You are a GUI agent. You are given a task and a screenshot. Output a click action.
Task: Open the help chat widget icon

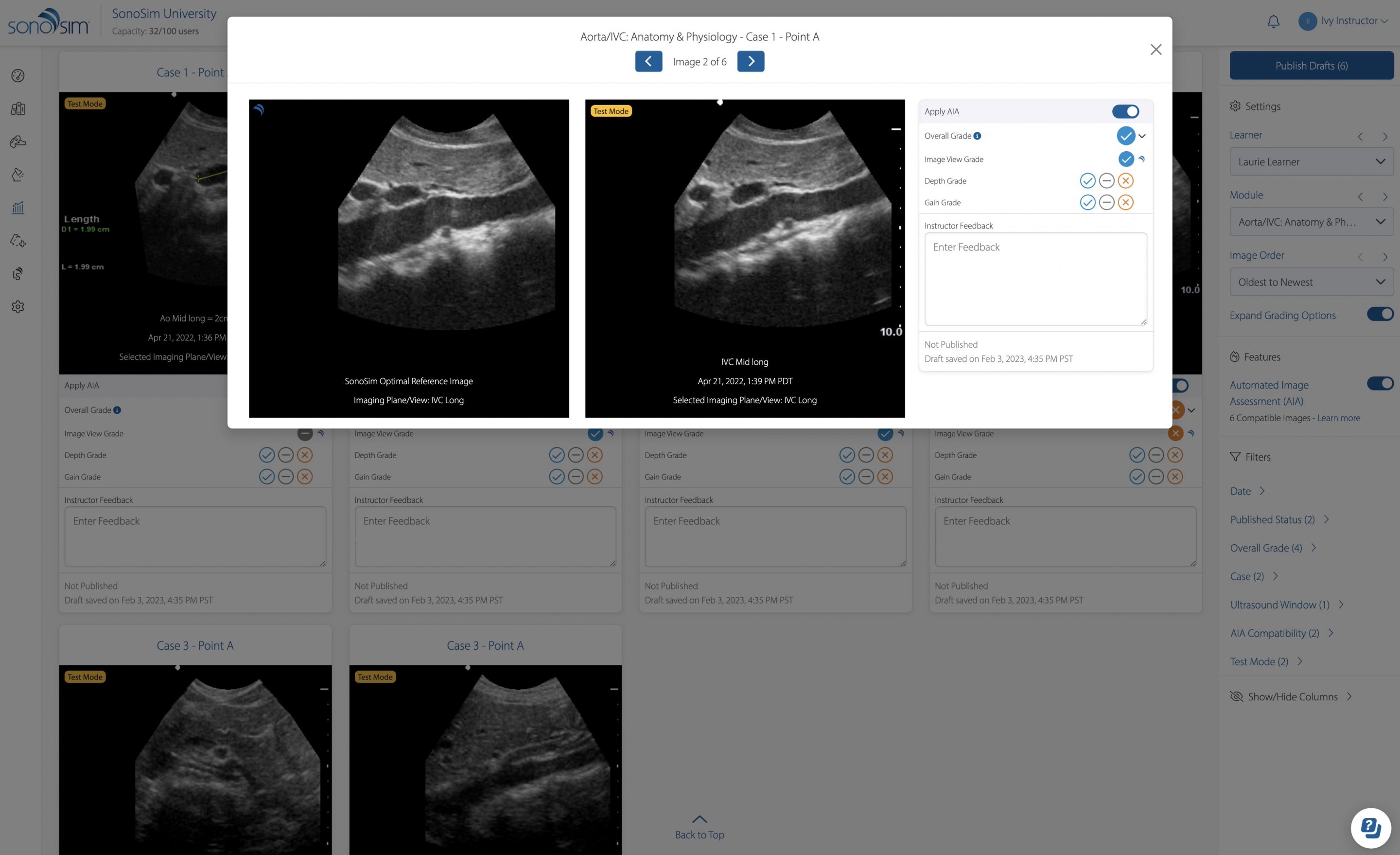coord(1370,828)
